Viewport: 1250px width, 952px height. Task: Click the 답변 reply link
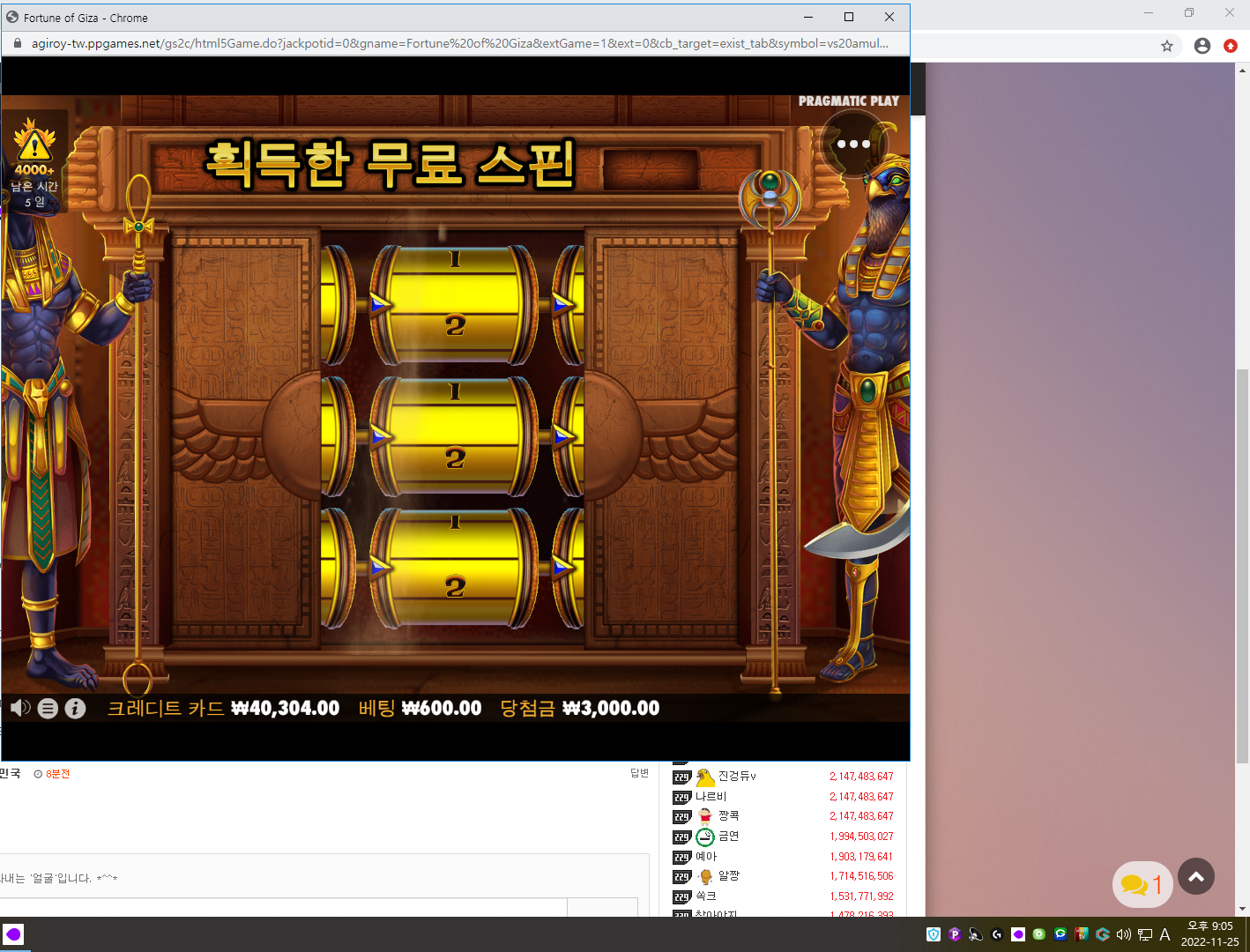639,773
